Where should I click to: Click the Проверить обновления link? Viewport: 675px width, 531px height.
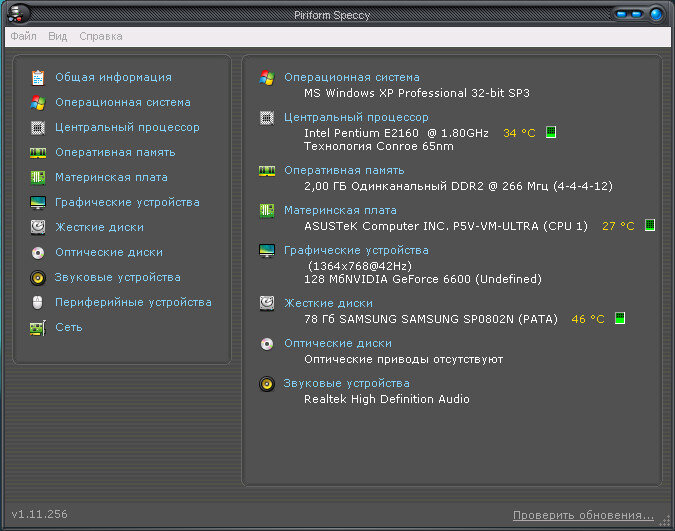tap(583, 515)
